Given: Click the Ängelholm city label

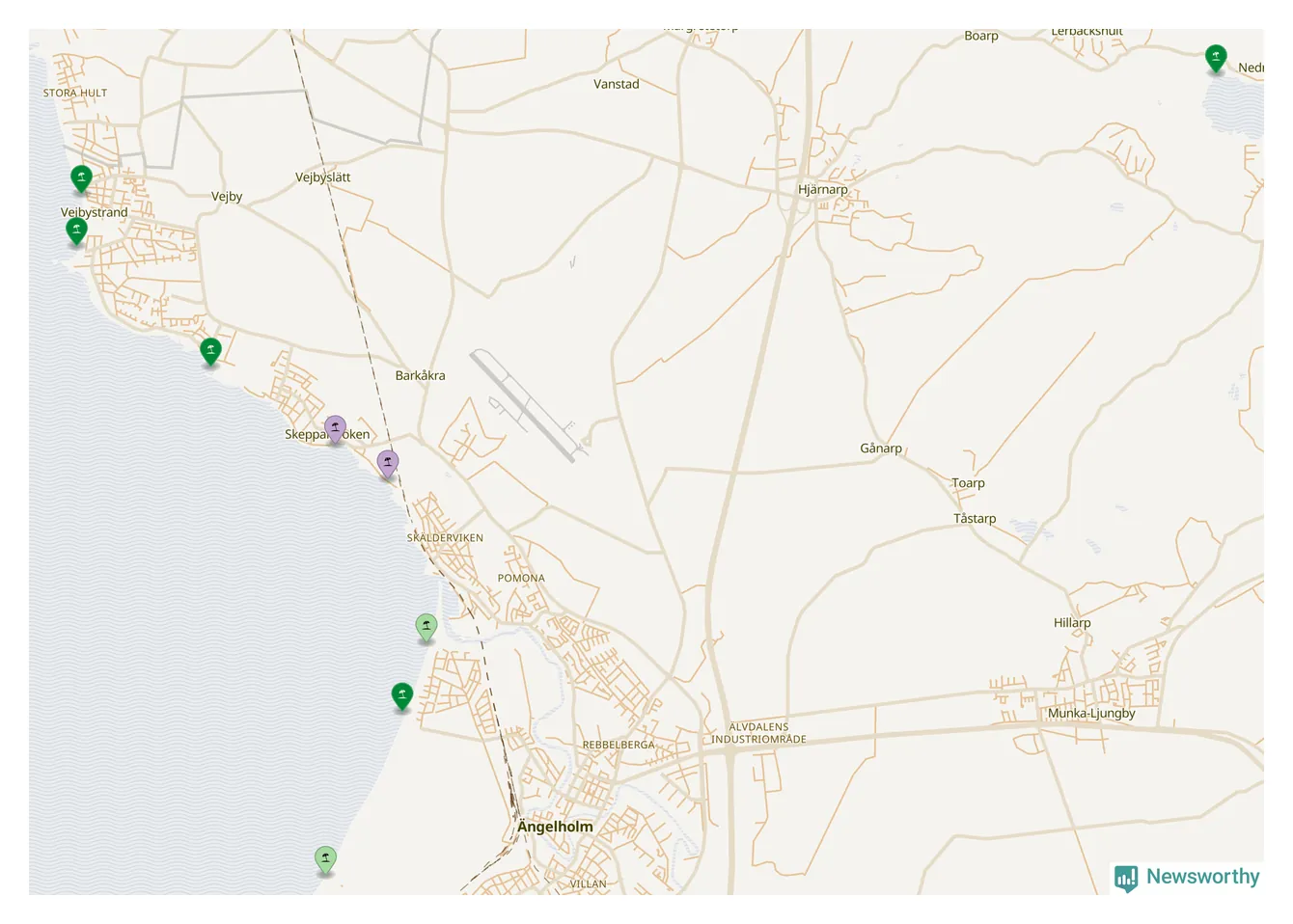Looking at the screenshot, I should click(x=555, y=827).
